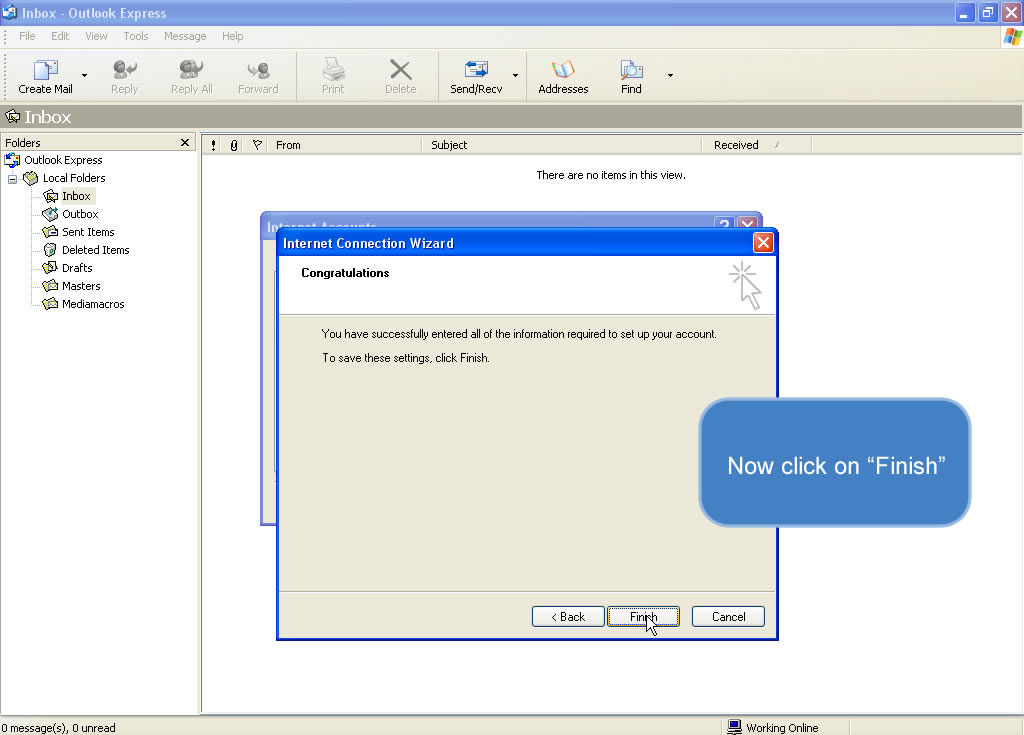Click the Create Mail toolbar icon
This screenshot has width=1024, height=735.
[x=46, y=71]
